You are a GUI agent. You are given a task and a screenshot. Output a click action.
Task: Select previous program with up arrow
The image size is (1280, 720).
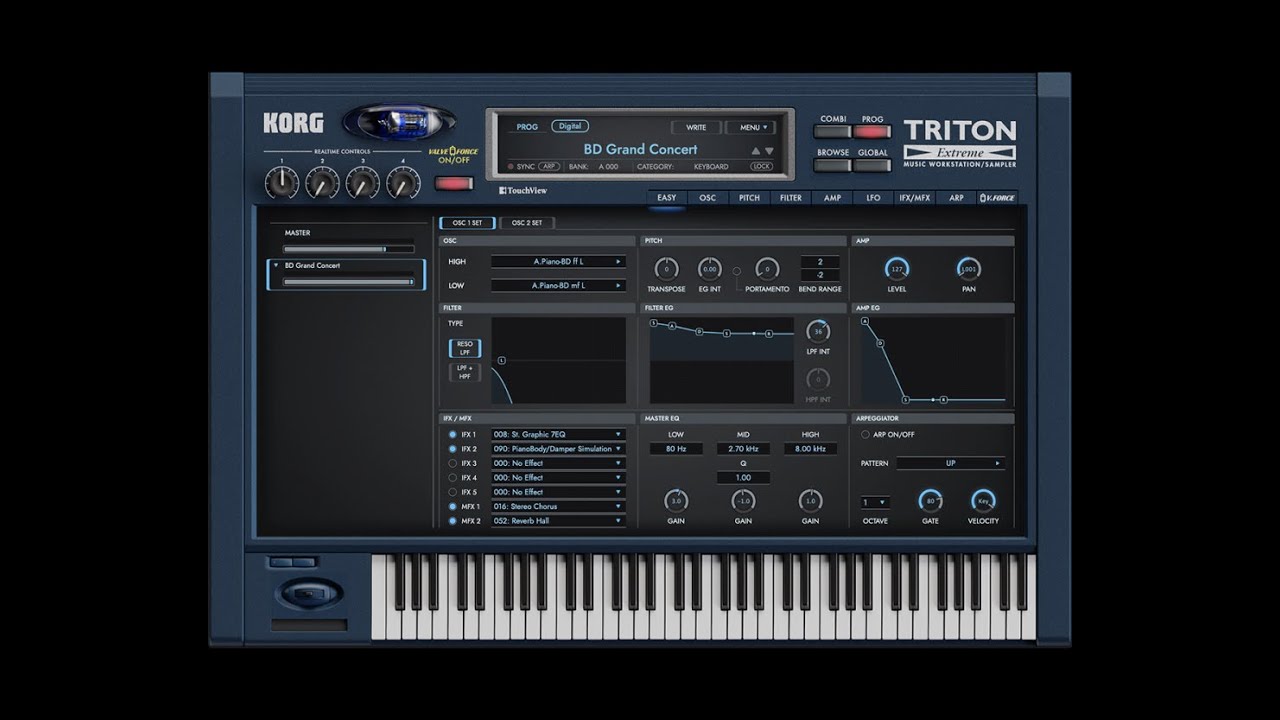pos(756,151)
